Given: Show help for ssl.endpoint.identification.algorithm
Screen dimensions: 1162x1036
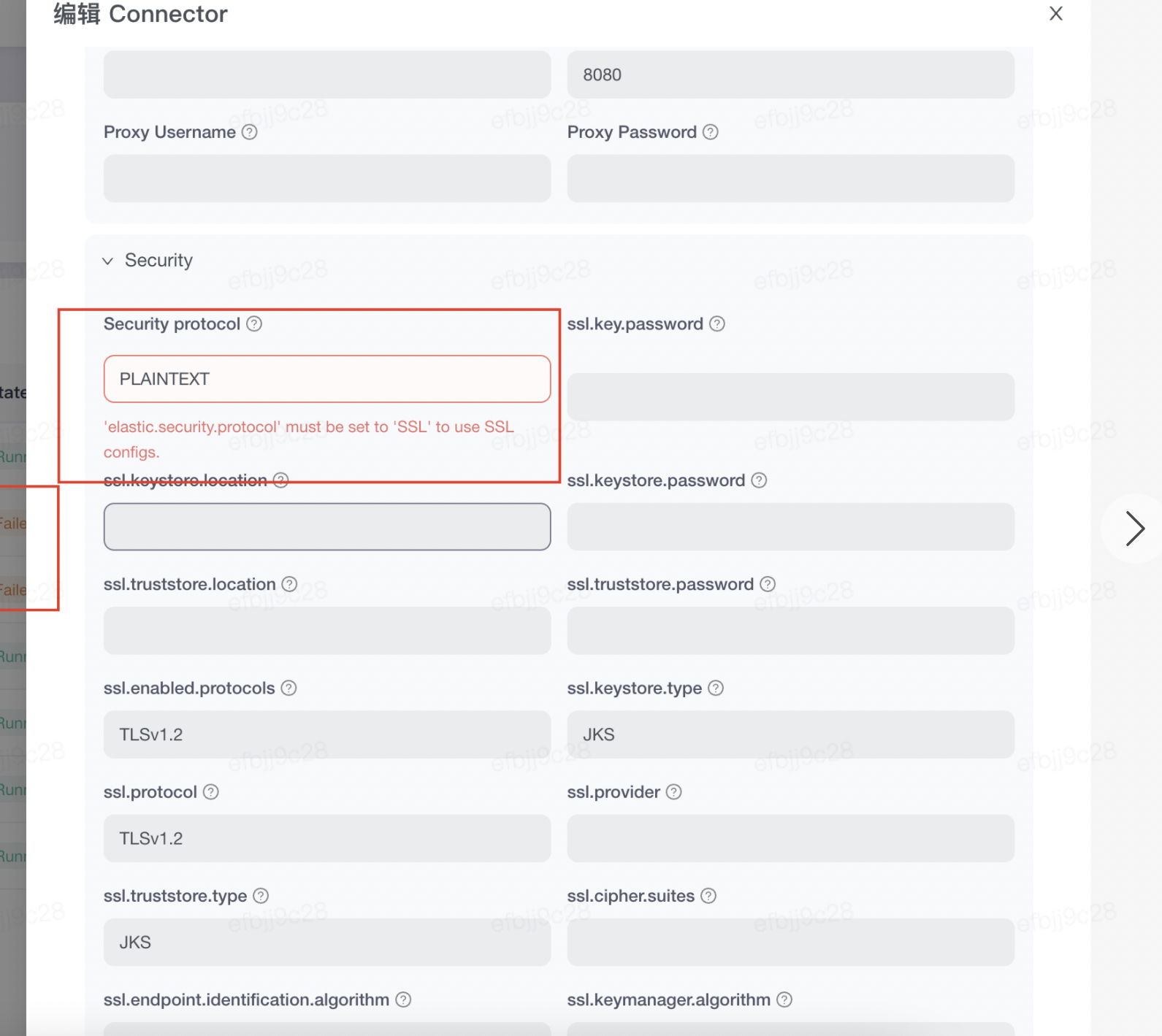Looking at the screenshot, I should pos(403,999).
